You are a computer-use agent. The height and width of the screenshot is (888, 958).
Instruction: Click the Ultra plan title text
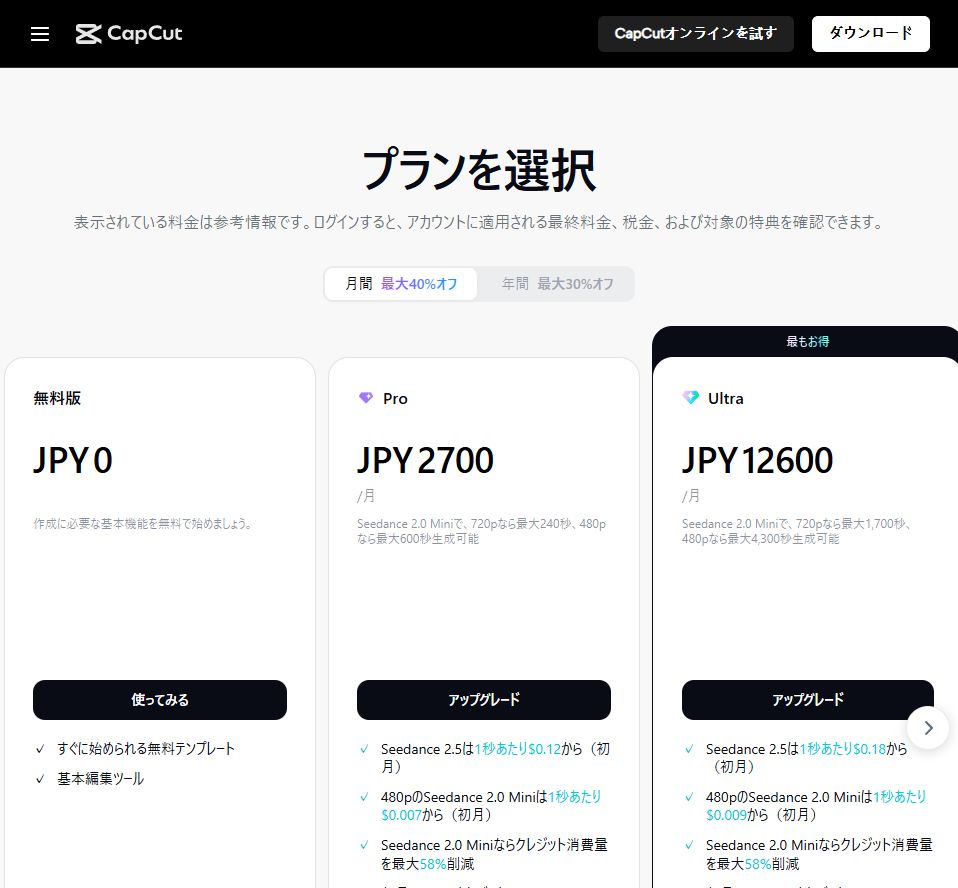(725, 398)
